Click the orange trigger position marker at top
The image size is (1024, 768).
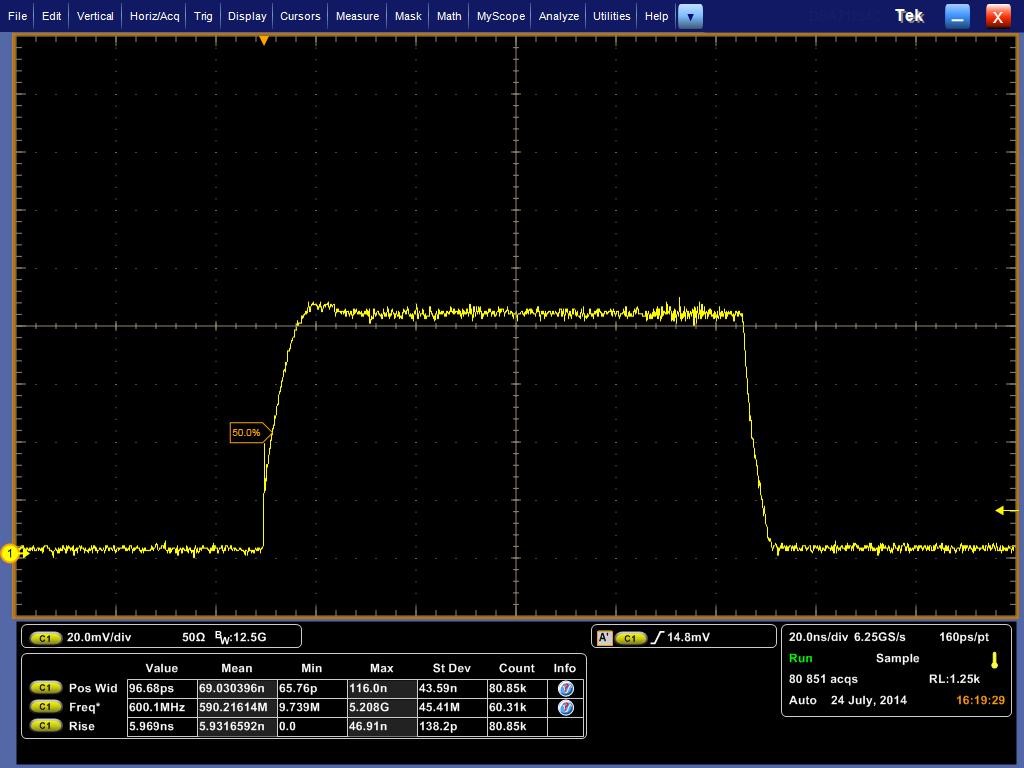(x=264, y=40)
